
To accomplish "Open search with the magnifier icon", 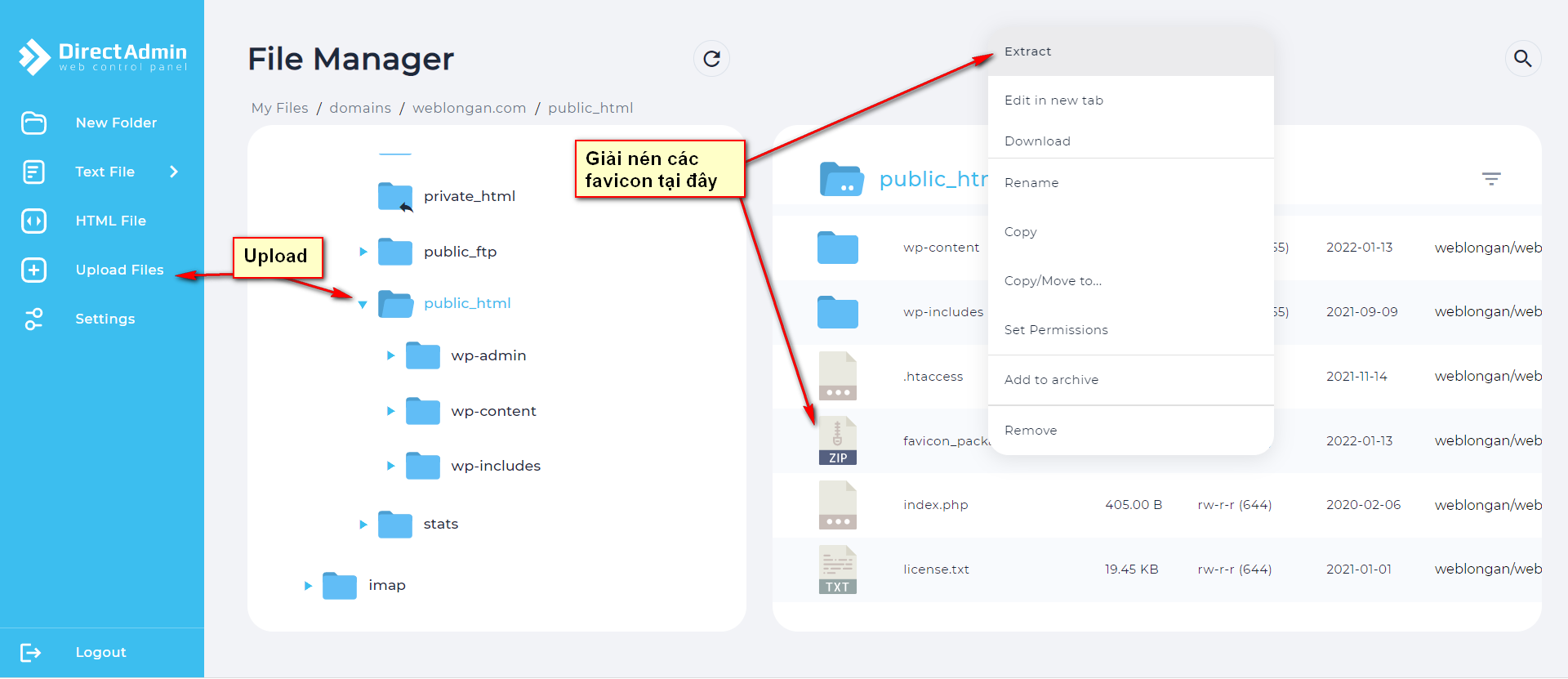I will click(1522, 59).
